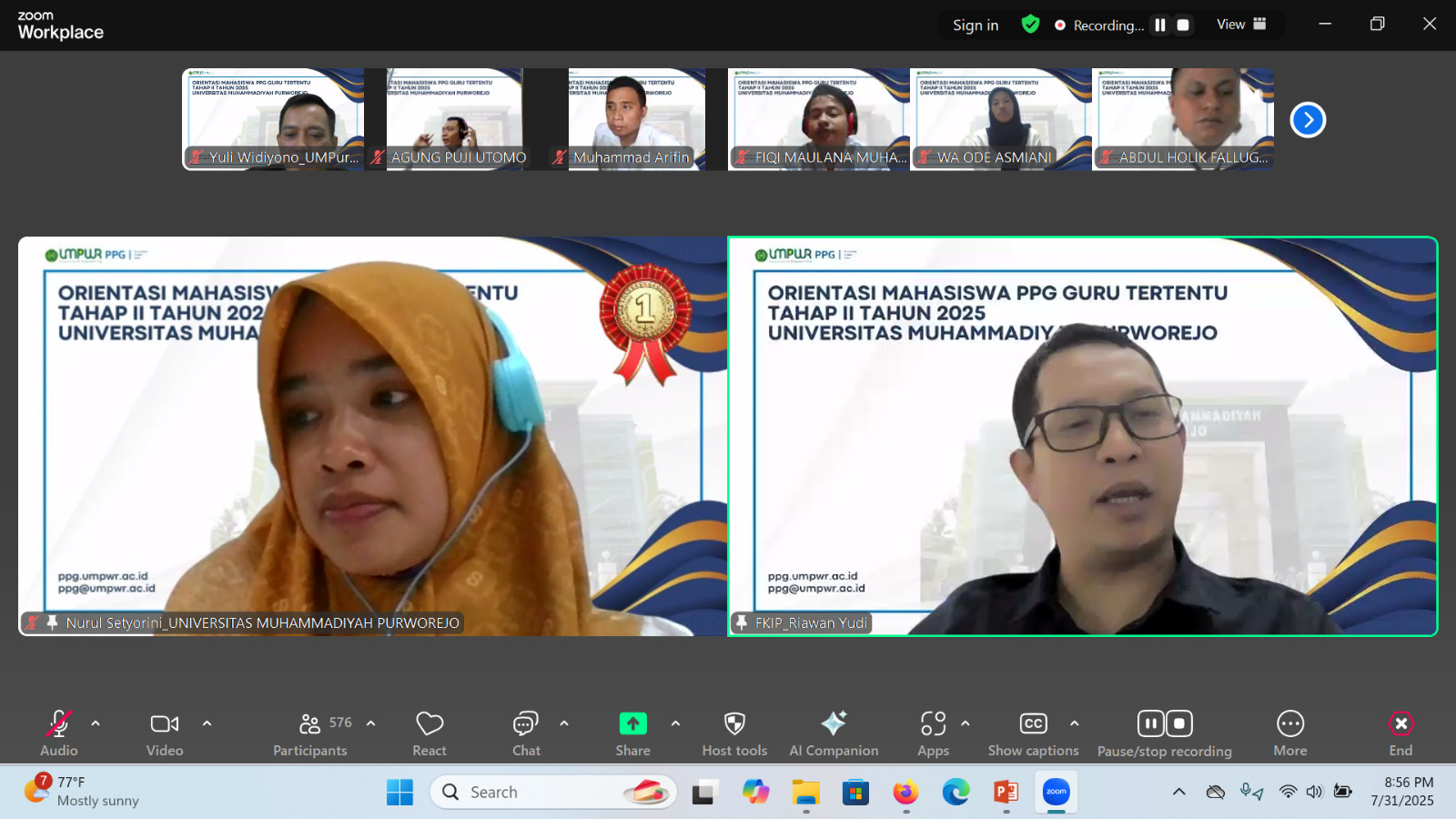Open the Chat panel

point(526,733)
